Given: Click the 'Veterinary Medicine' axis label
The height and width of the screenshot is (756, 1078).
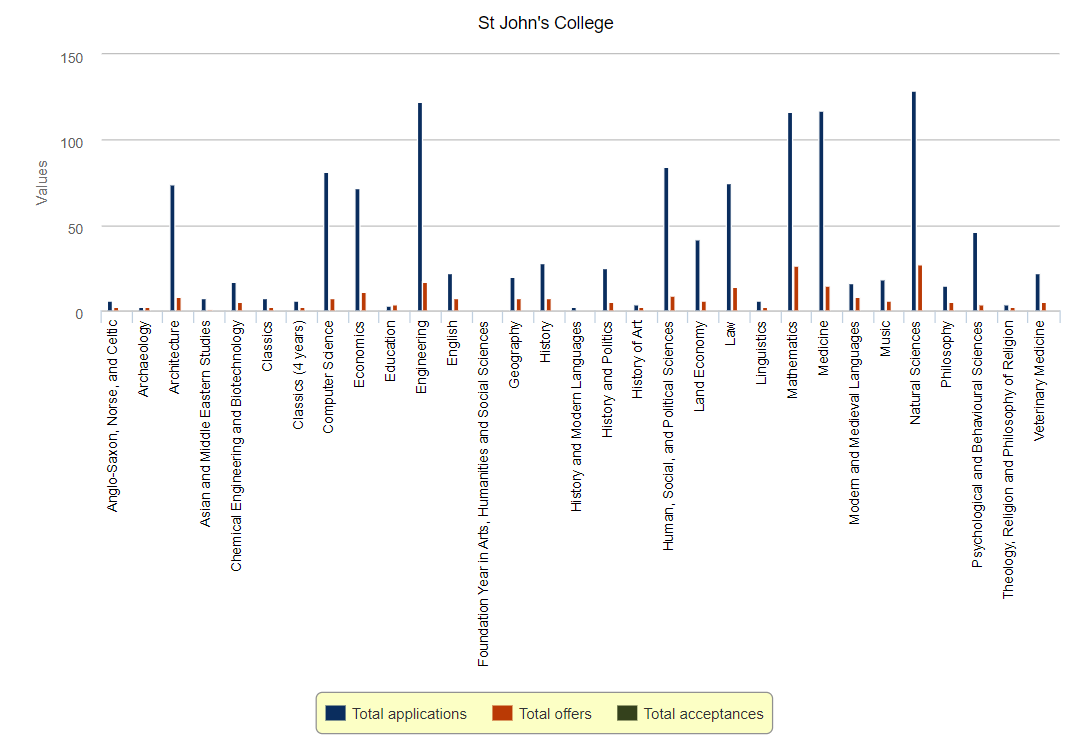Looking at the screenshot, I should (1038, 380).
